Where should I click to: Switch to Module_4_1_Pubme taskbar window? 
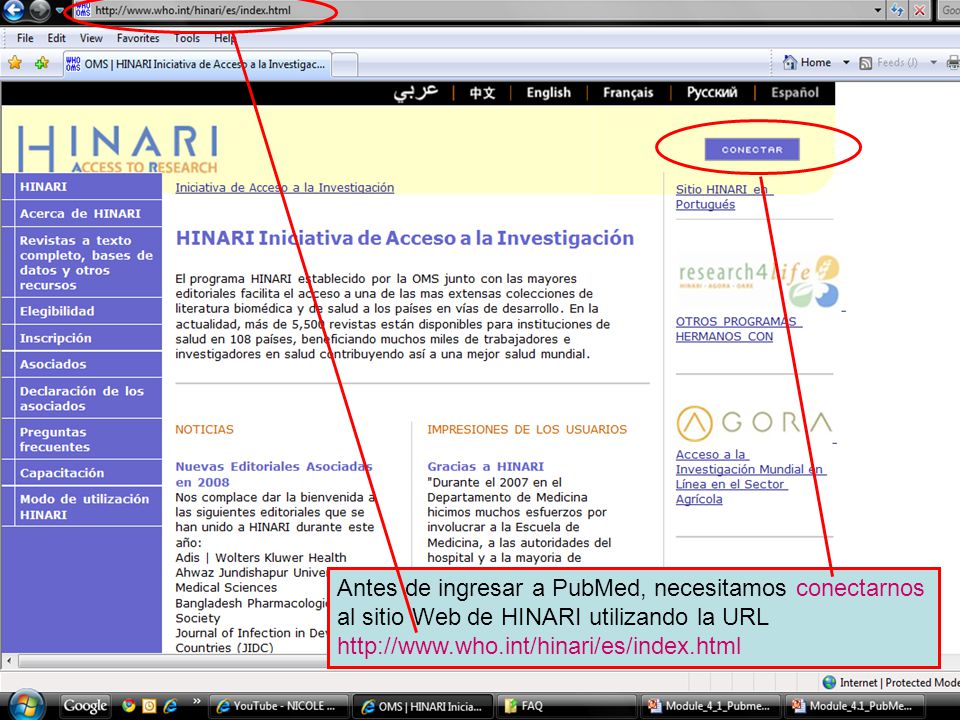coord(710,706)
